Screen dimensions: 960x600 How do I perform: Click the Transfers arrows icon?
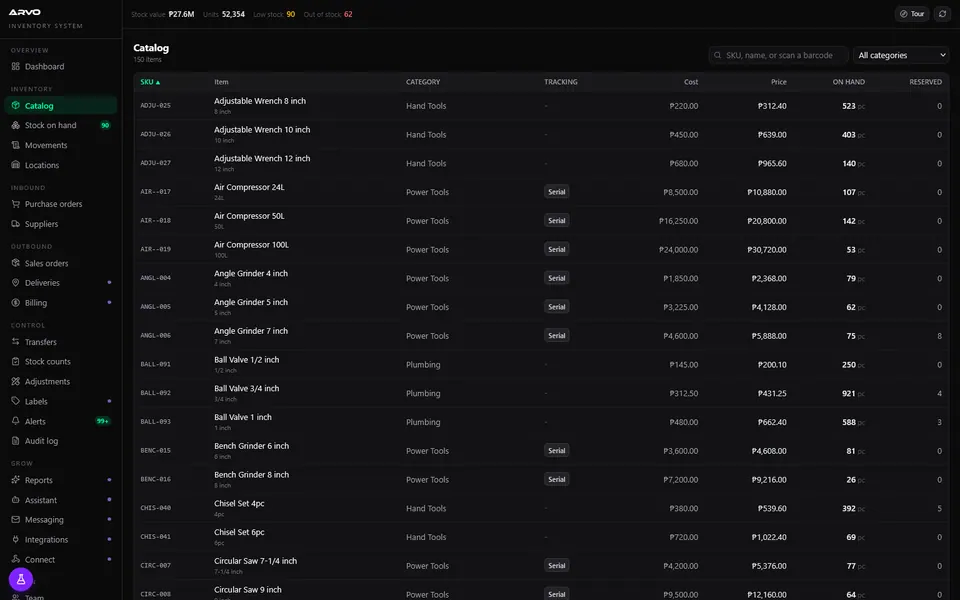pyautogui.click(x=16, y=342)
